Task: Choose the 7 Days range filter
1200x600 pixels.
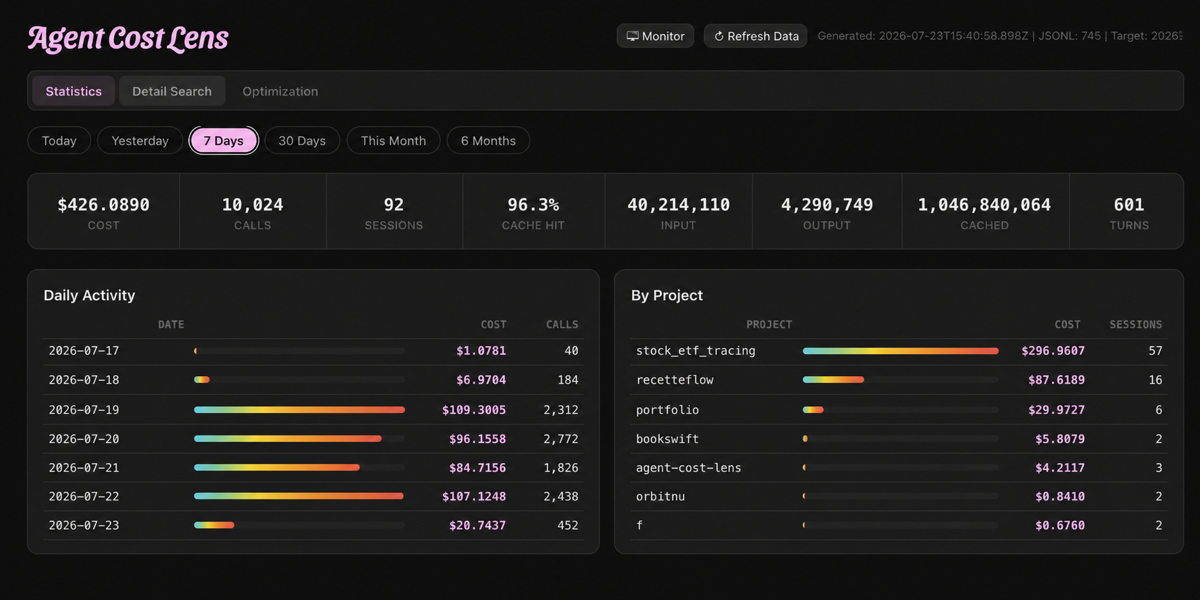Action: (224, 141)
